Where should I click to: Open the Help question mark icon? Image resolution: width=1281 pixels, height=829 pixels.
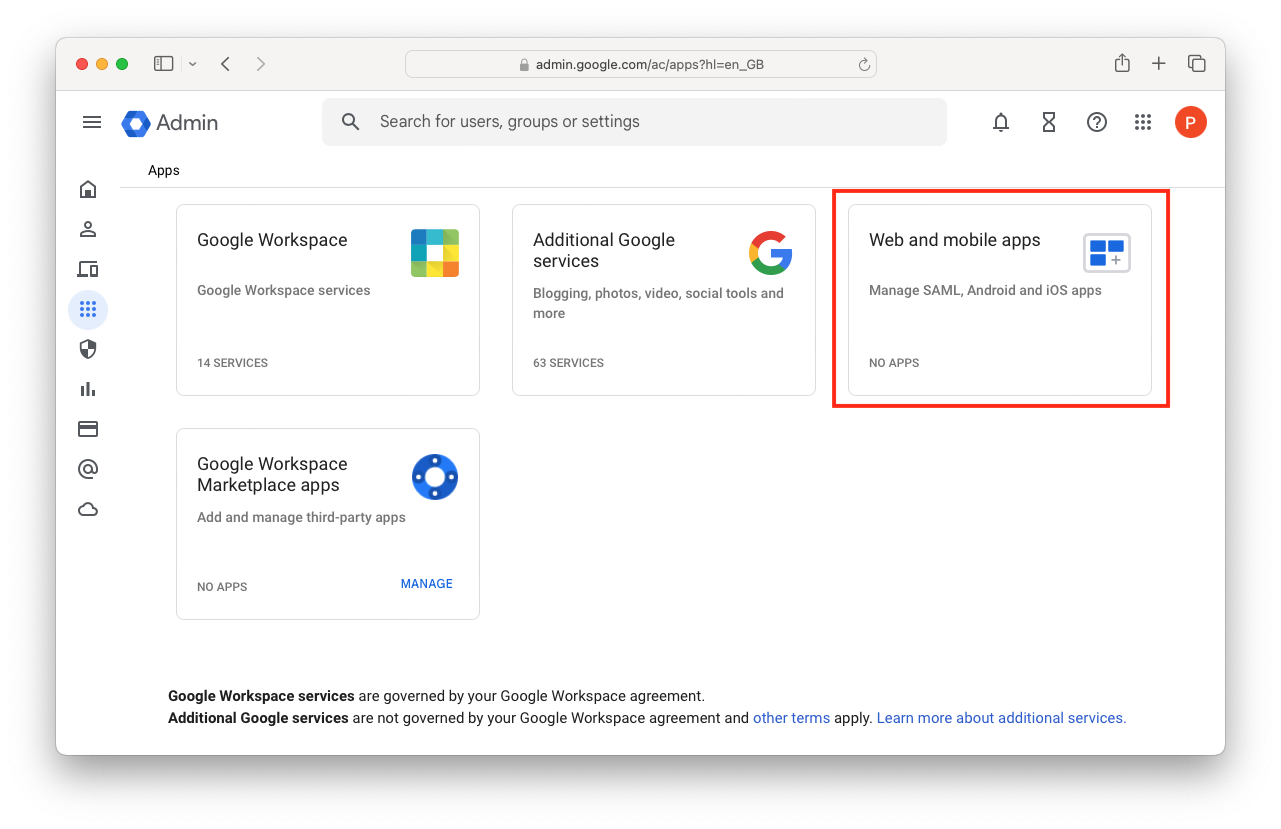coord(1097,122)
